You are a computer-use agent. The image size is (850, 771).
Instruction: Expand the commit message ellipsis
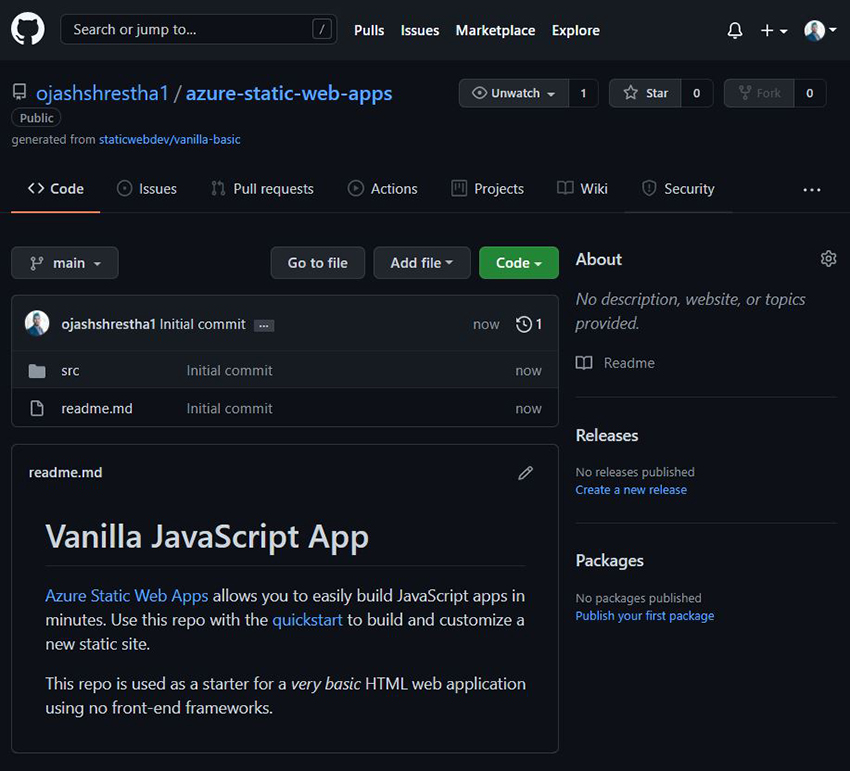coord(263,325)
